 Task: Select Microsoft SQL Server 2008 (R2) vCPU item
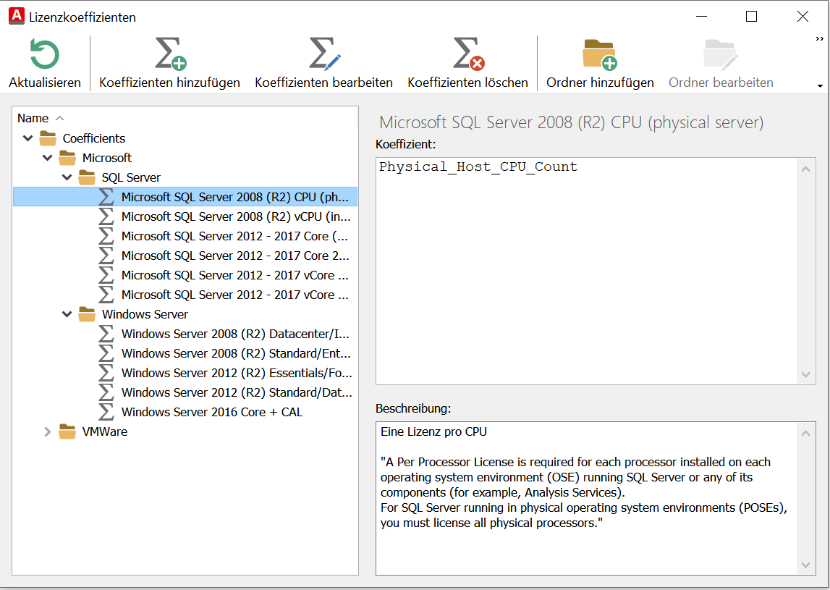(x=235, y=217)
